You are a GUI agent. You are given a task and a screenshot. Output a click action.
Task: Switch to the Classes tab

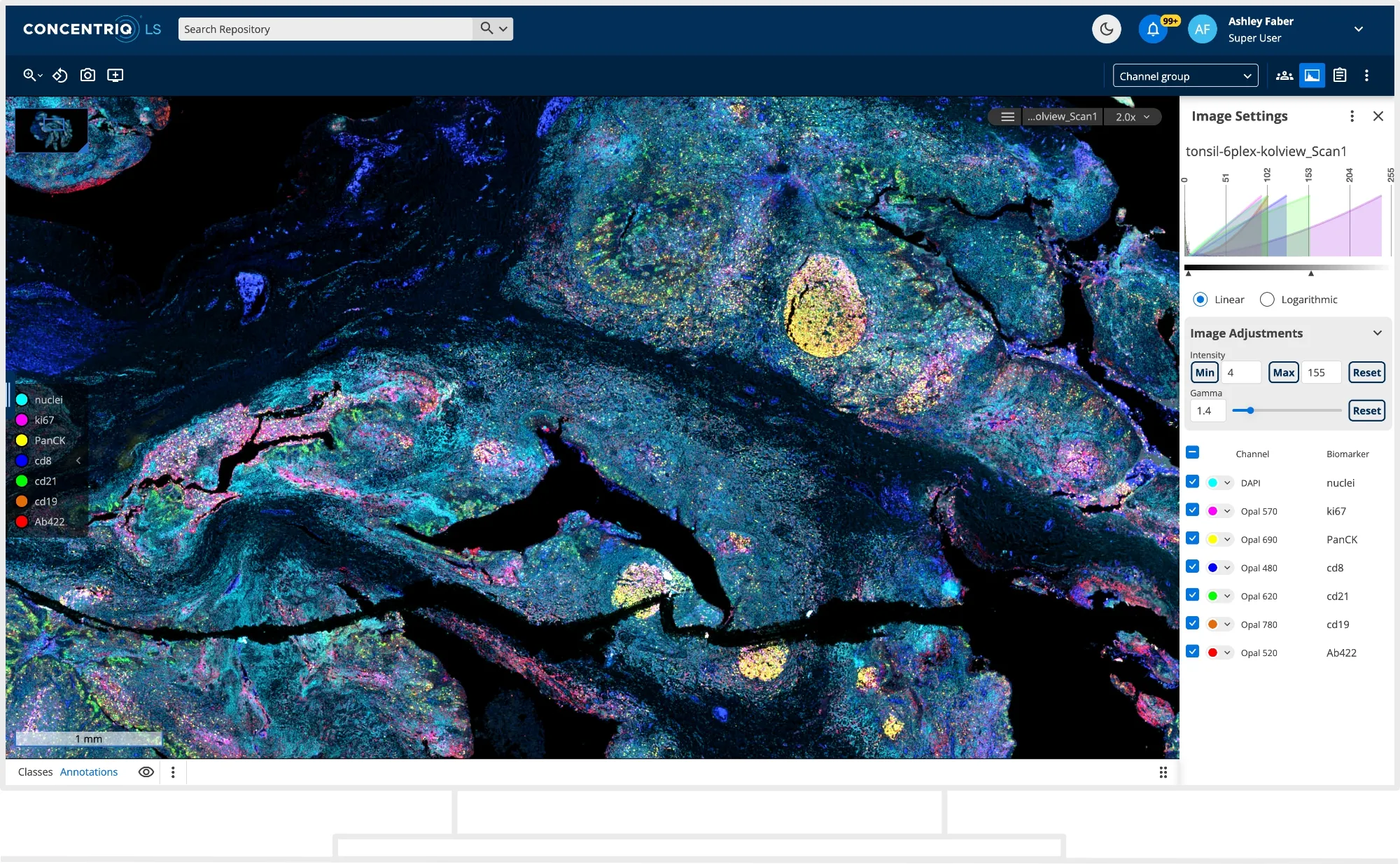35,772
